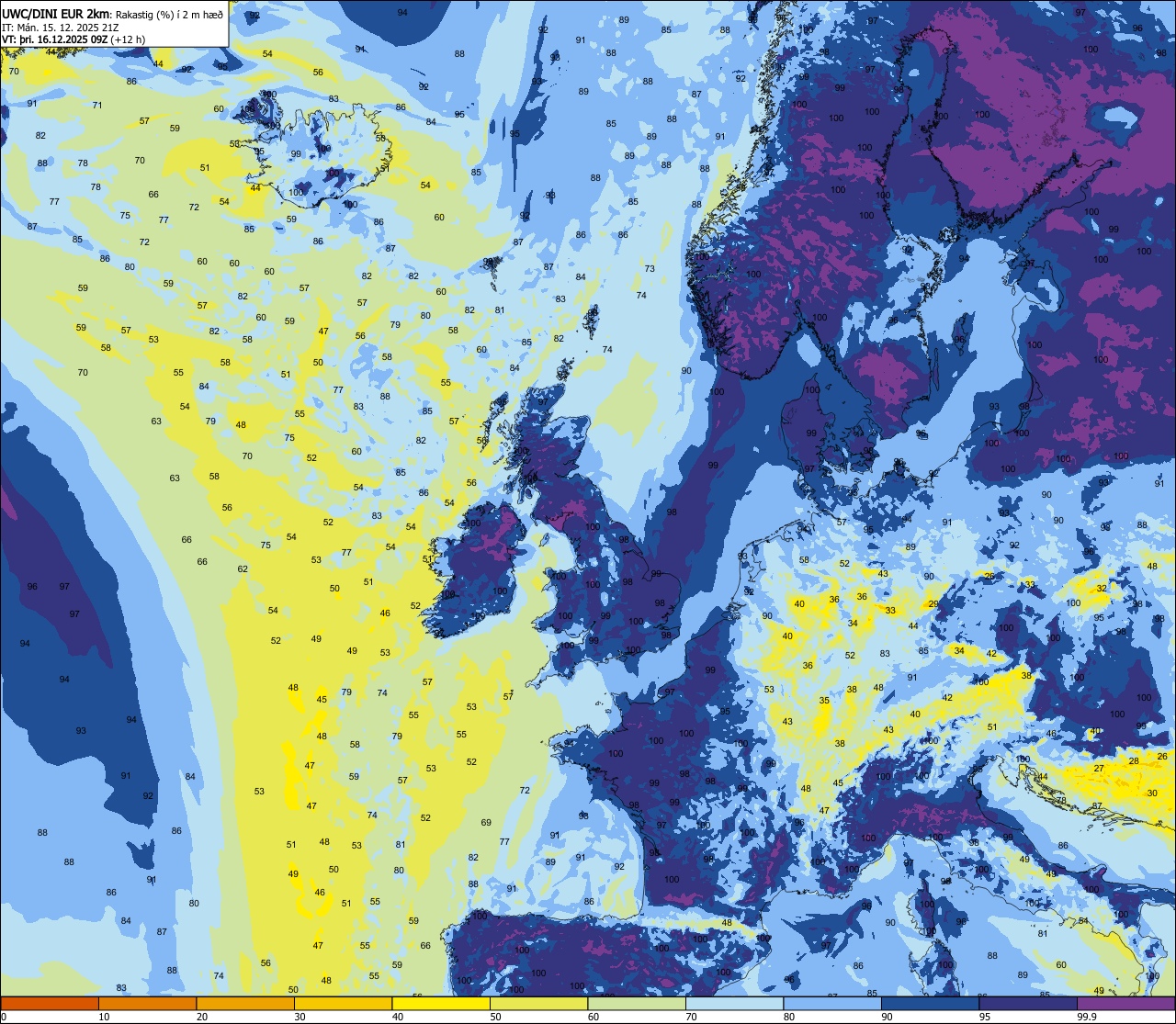Click the '60' legend tick label
This screenshot has width=1176, height=1024.
tap(594, 1017)
